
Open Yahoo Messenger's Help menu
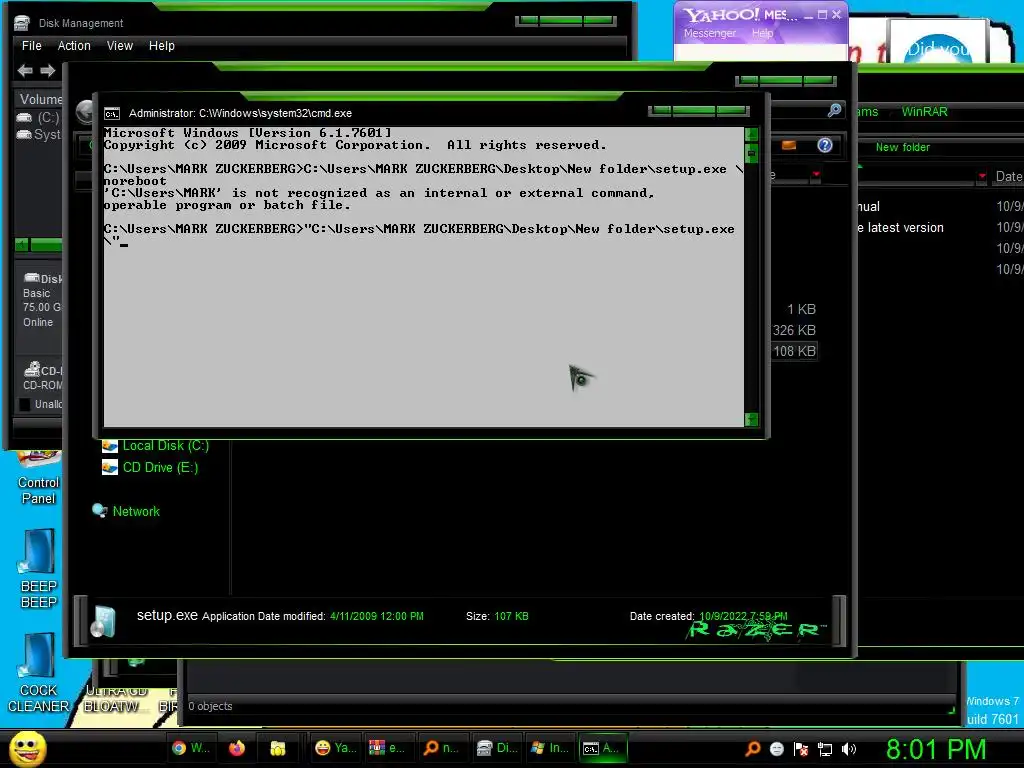(762, 33)
